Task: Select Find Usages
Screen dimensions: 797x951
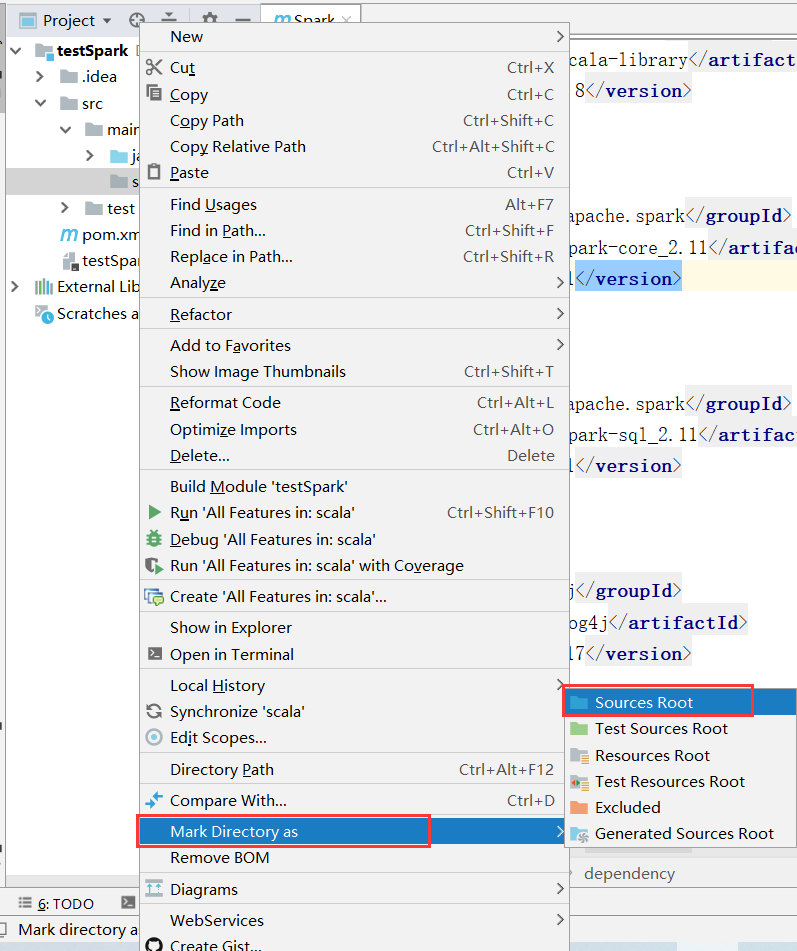Action: 354,205
